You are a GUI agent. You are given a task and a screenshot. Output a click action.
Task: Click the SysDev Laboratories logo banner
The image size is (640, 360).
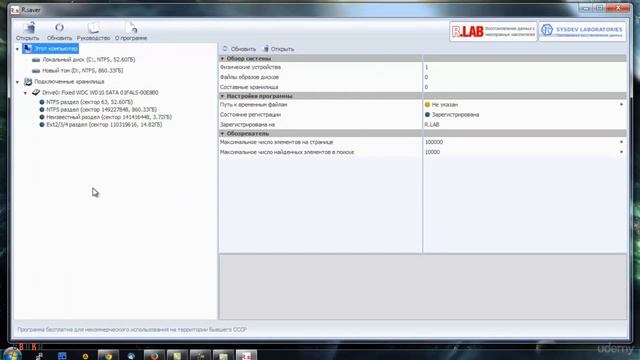pyautogui.click(x=582, y=31)
